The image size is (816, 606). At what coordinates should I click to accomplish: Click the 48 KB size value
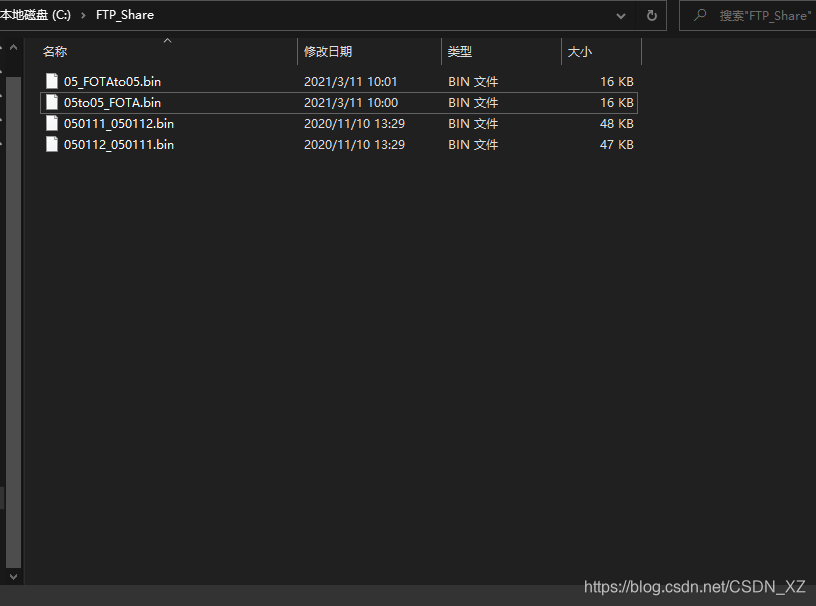pos(617,123)
